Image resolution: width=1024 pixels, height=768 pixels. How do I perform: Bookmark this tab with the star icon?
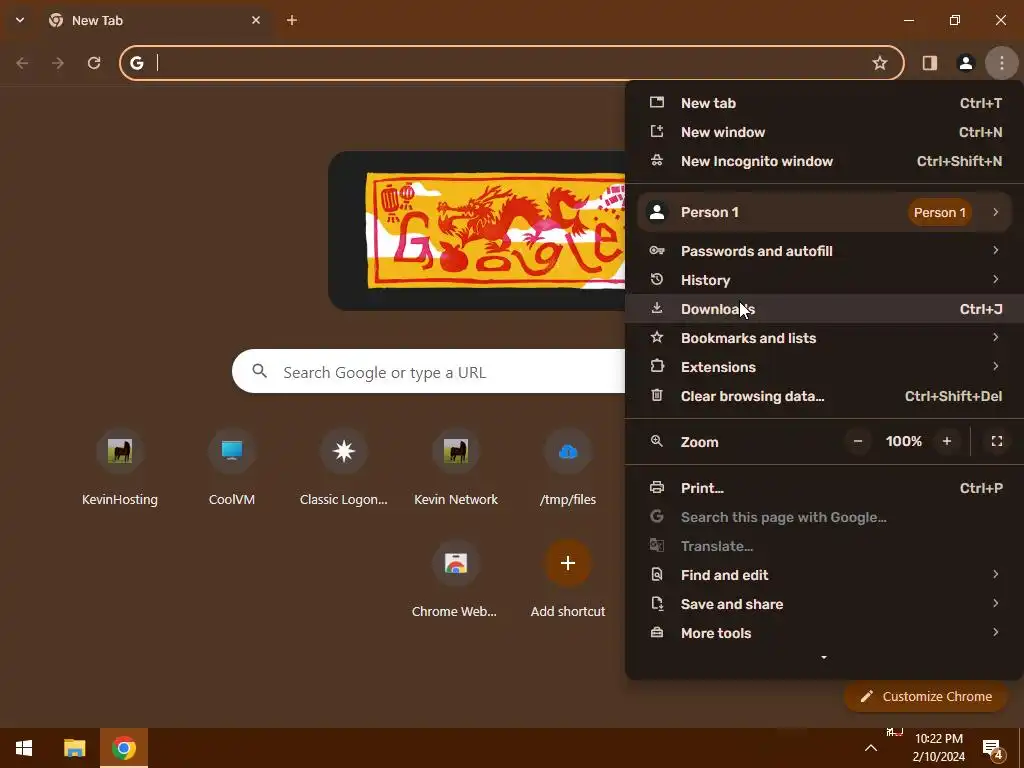[x=880, y=63]
